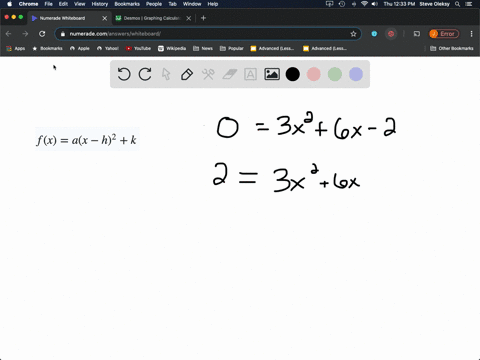The height and width of the screenshot is (360, 480).
Task: Click the Undo arrow in whiteboard toolbar
Action: [124, 74]
